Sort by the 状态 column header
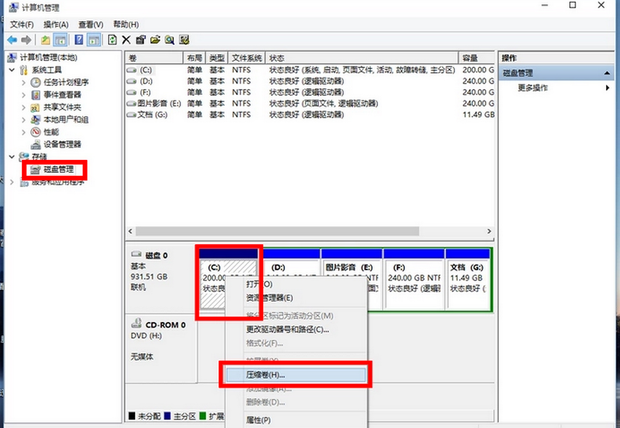The height and width of the screenshot is (428, 620). click(x=362, y=58)
